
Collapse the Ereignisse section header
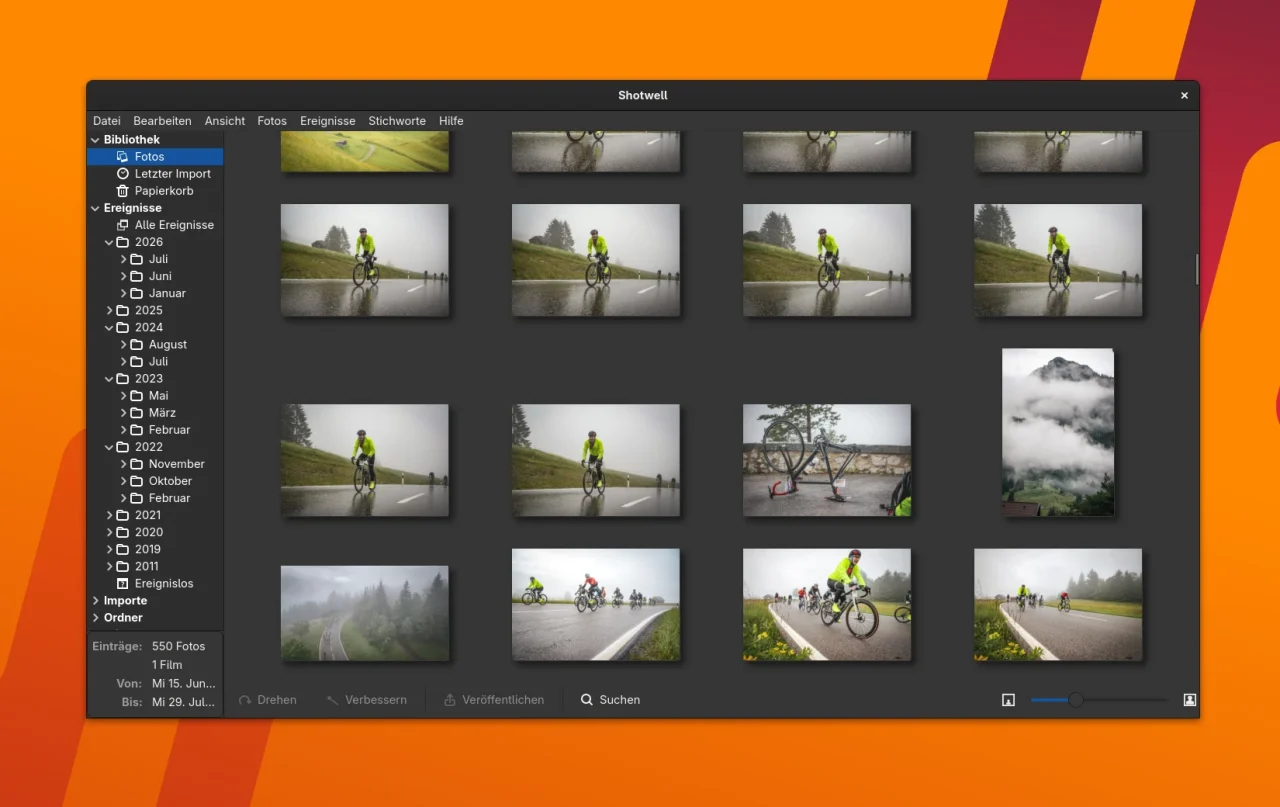(x=95, y=208)
